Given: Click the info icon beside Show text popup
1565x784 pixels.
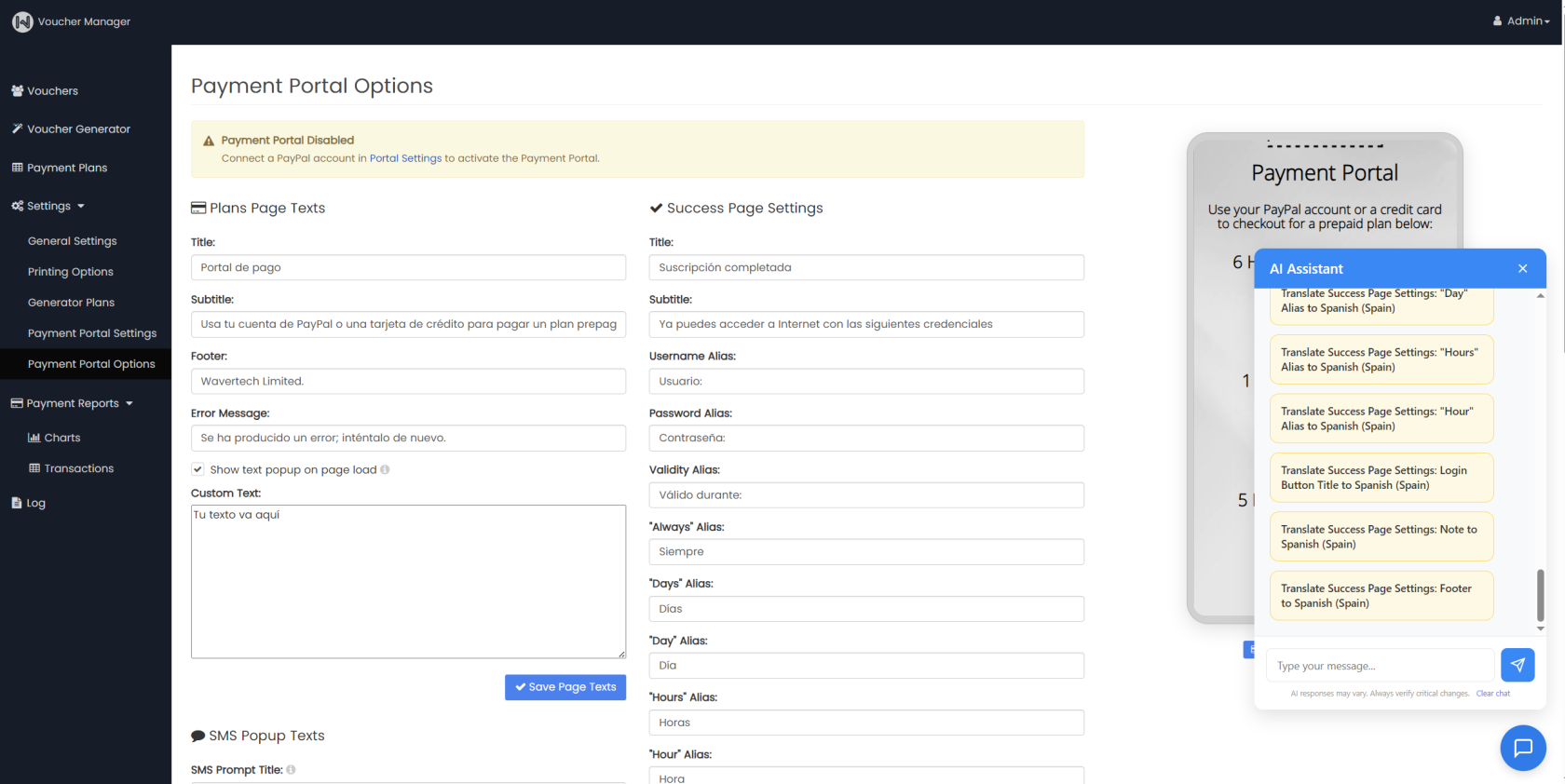Looking at the screenshot, I should pos(385,469).
